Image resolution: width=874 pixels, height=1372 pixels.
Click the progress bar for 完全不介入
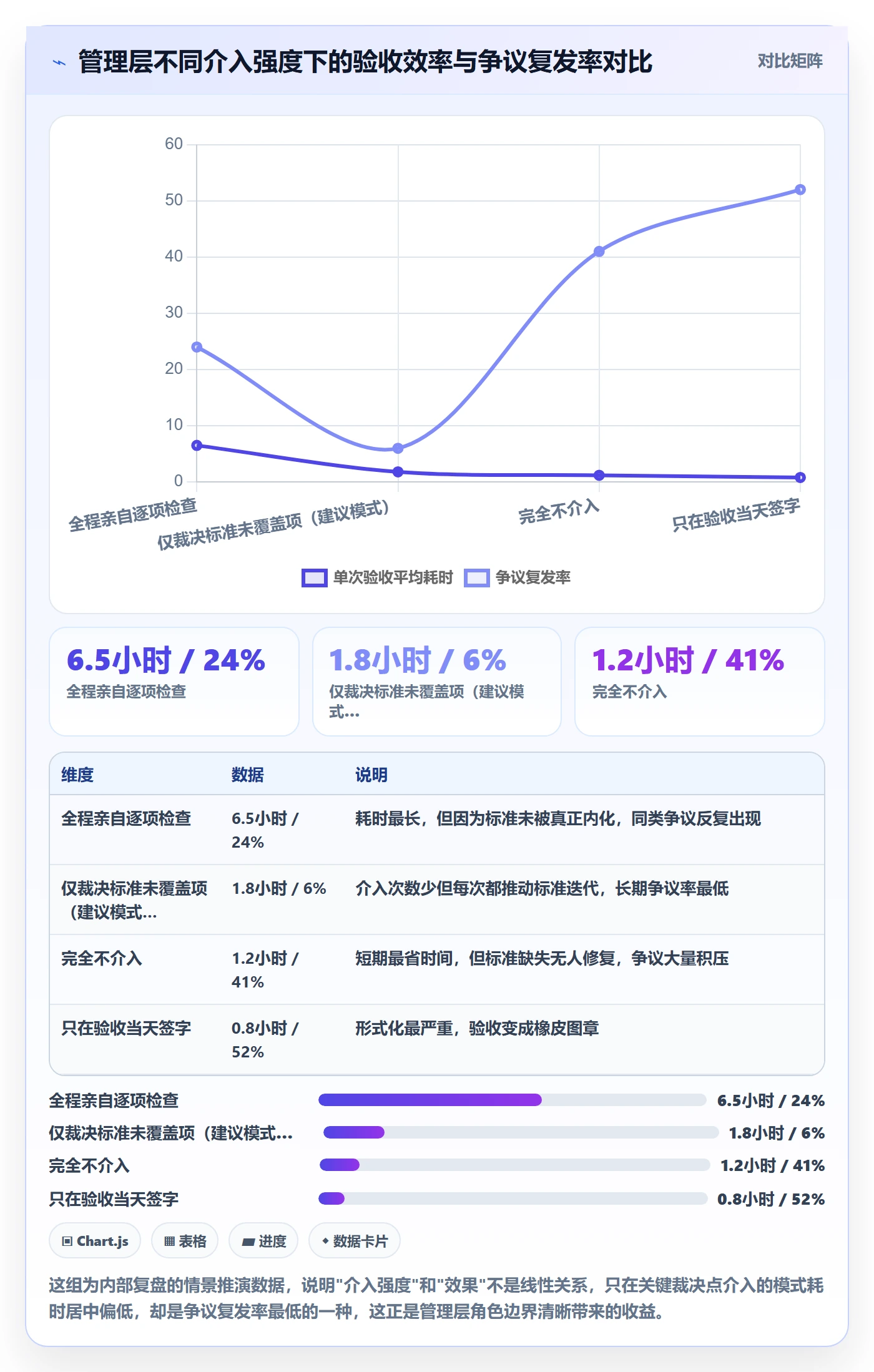[514, 1165]
